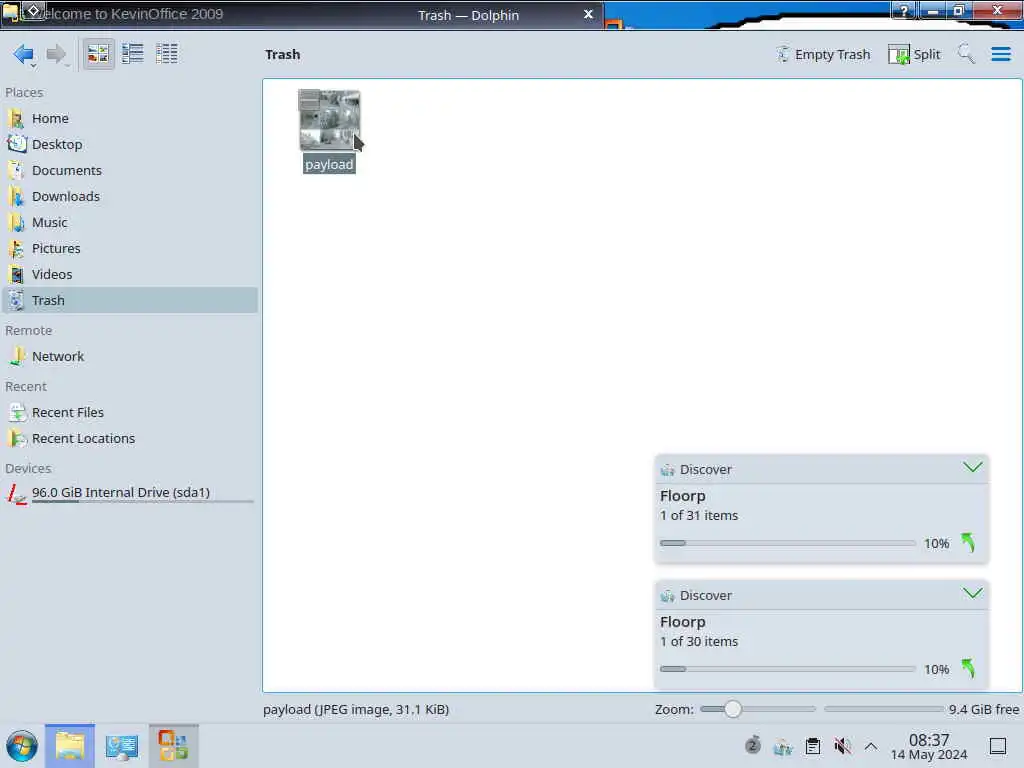Switch to Icons view mode

click(99, 54)
